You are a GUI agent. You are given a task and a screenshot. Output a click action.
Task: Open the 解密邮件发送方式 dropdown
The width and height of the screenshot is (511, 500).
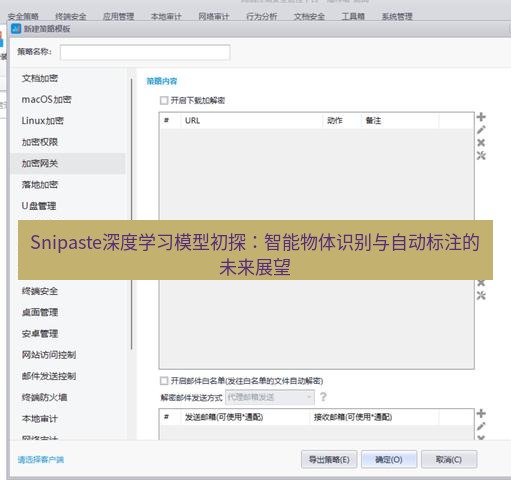tap(270, 397)
